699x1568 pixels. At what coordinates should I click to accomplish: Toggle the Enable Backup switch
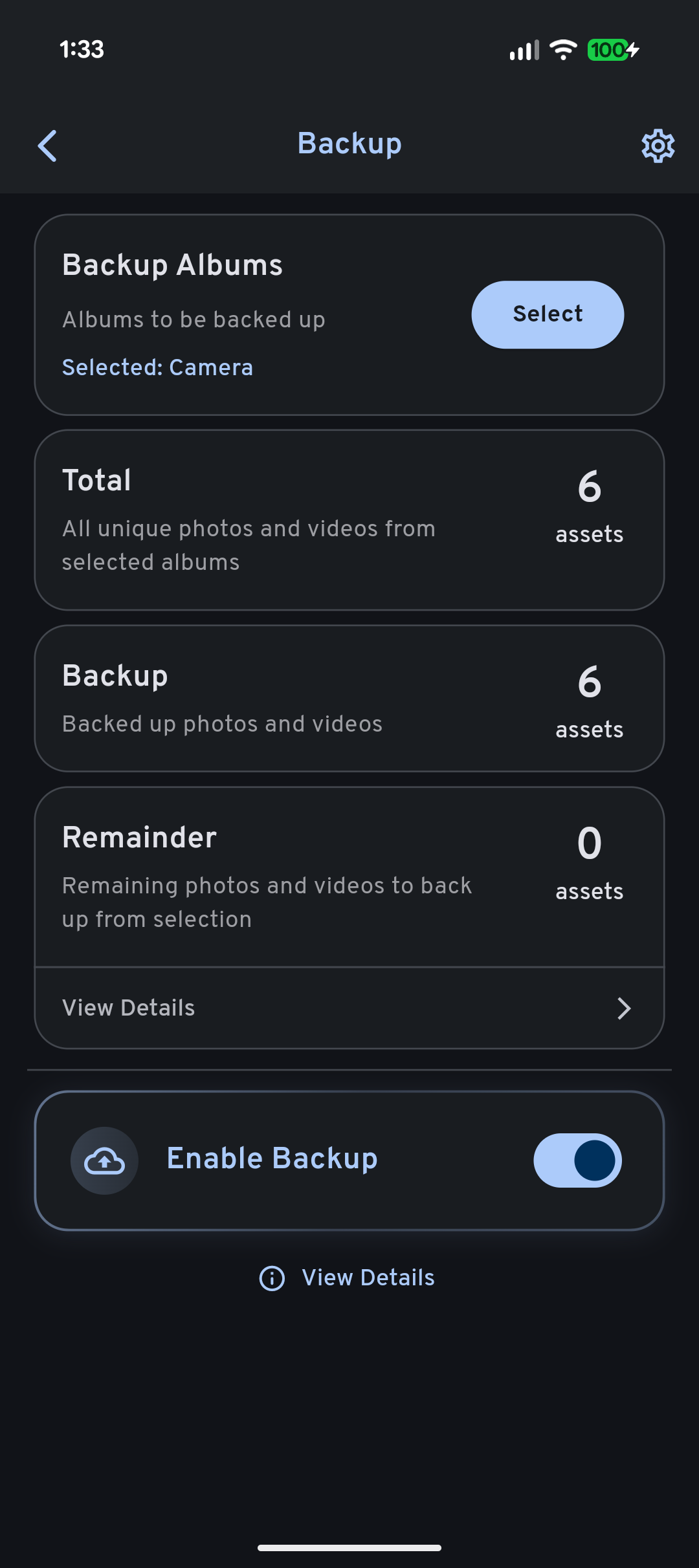pyautogui.click(x=577, y=1160)
